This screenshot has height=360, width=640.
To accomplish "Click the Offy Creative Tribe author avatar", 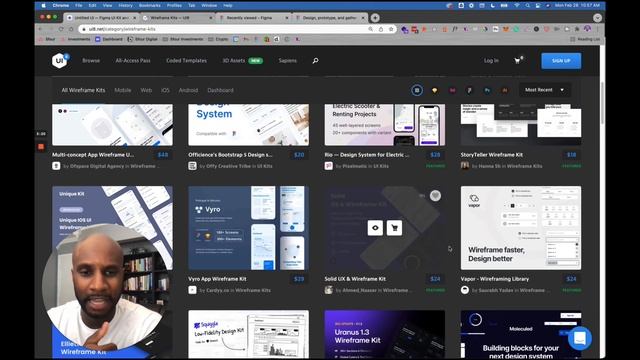I will pos(192,166).
